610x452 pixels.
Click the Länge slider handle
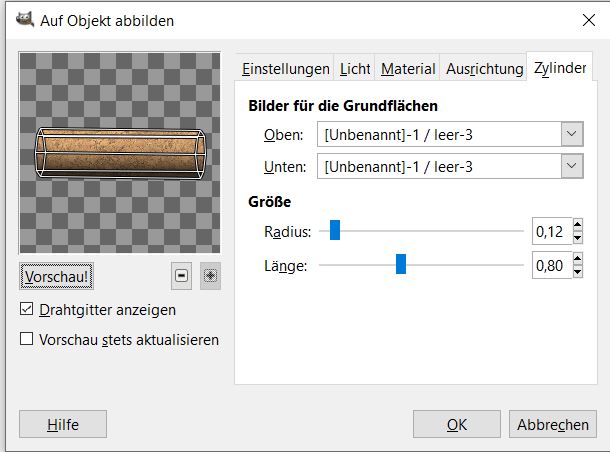[x=401, y=264]
